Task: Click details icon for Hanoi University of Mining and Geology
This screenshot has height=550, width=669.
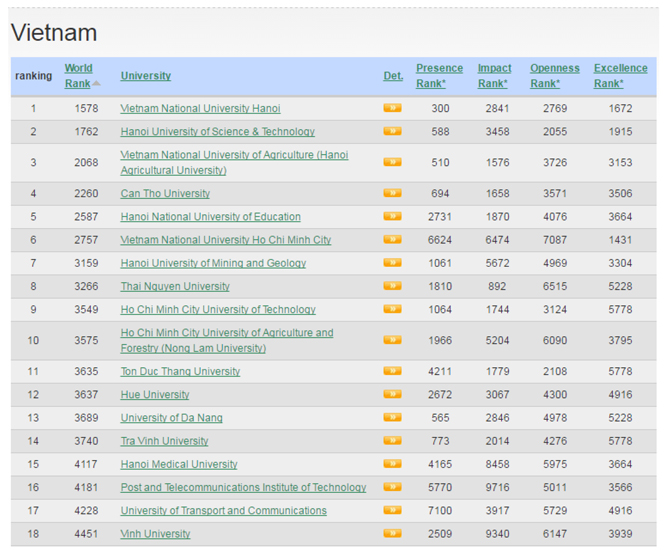Action: click(x=392, y=262)
